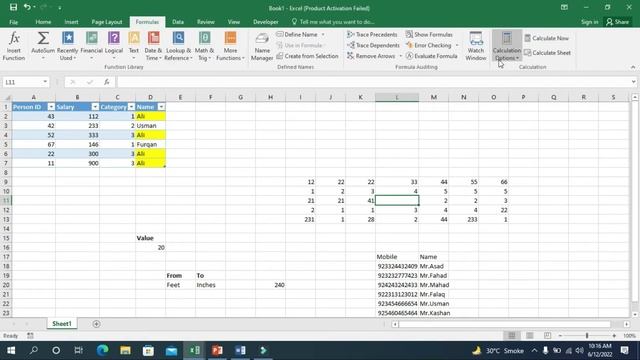Switch to the View tab
The height and width of the screenshot is (360, 640).
[233, 22]
